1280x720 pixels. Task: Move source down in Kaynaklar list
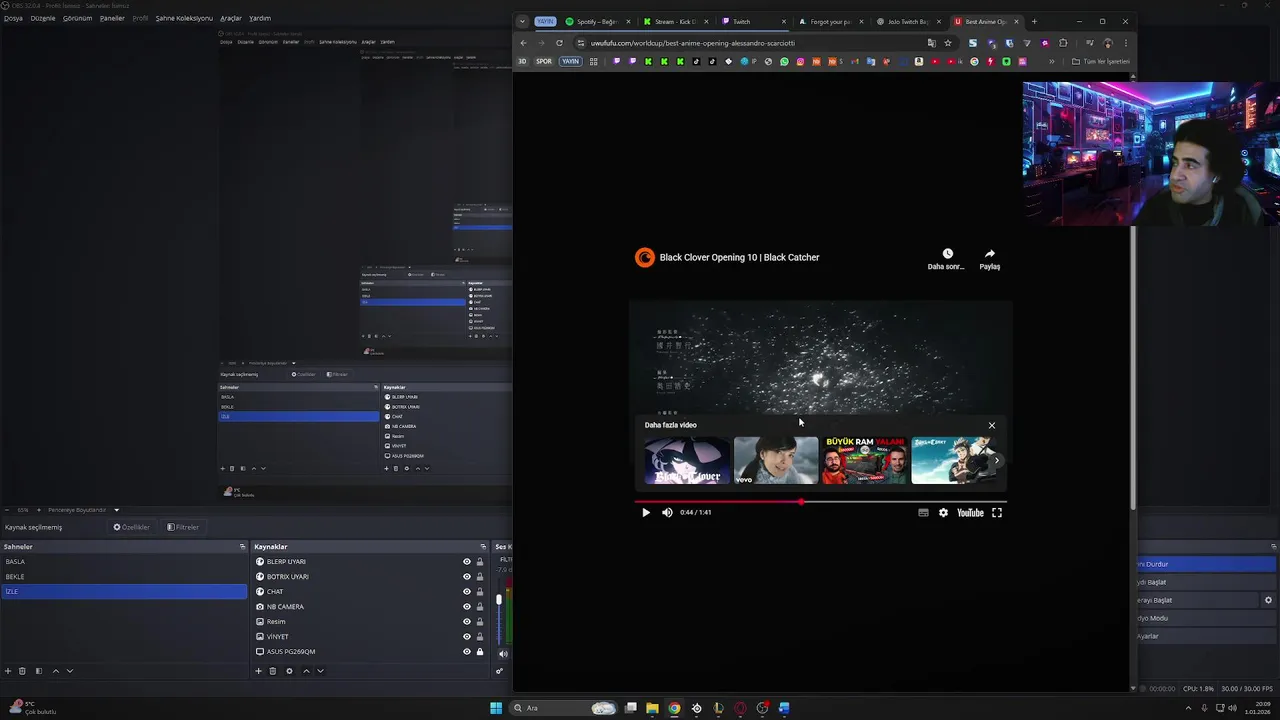pyautogui.click(x=320, y=671)
